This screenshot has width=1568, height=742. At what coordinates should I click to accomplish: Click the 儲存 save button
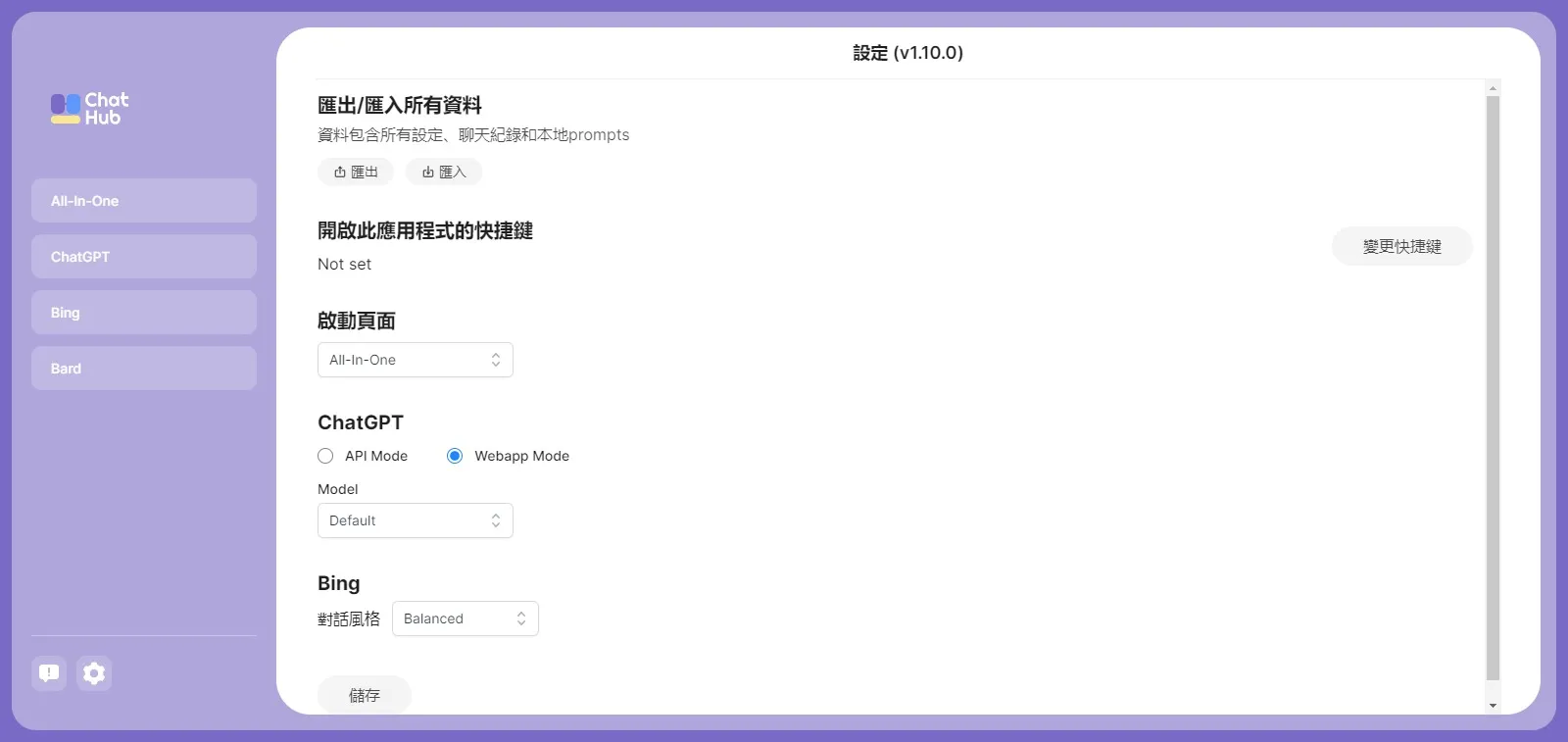pyautogui.click(x=365, y=695)
